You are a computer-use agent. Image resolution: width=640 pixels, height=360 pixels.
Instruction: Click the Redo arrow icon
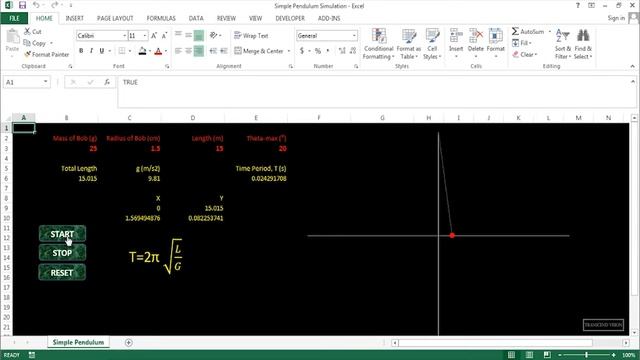coord(55,5)
